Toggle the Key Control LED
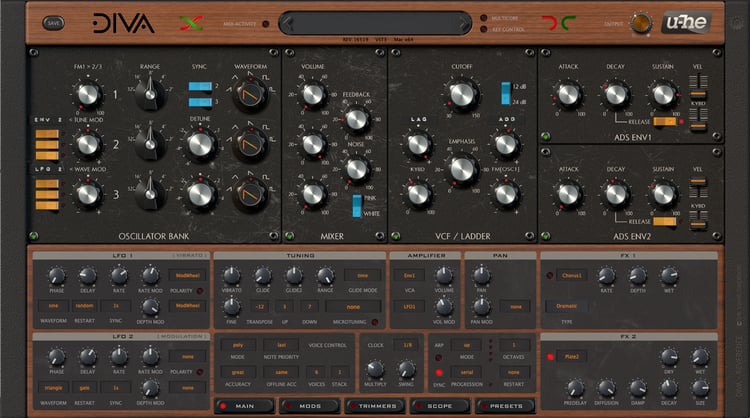Screen dimensions: 750x418 [484, 29]
